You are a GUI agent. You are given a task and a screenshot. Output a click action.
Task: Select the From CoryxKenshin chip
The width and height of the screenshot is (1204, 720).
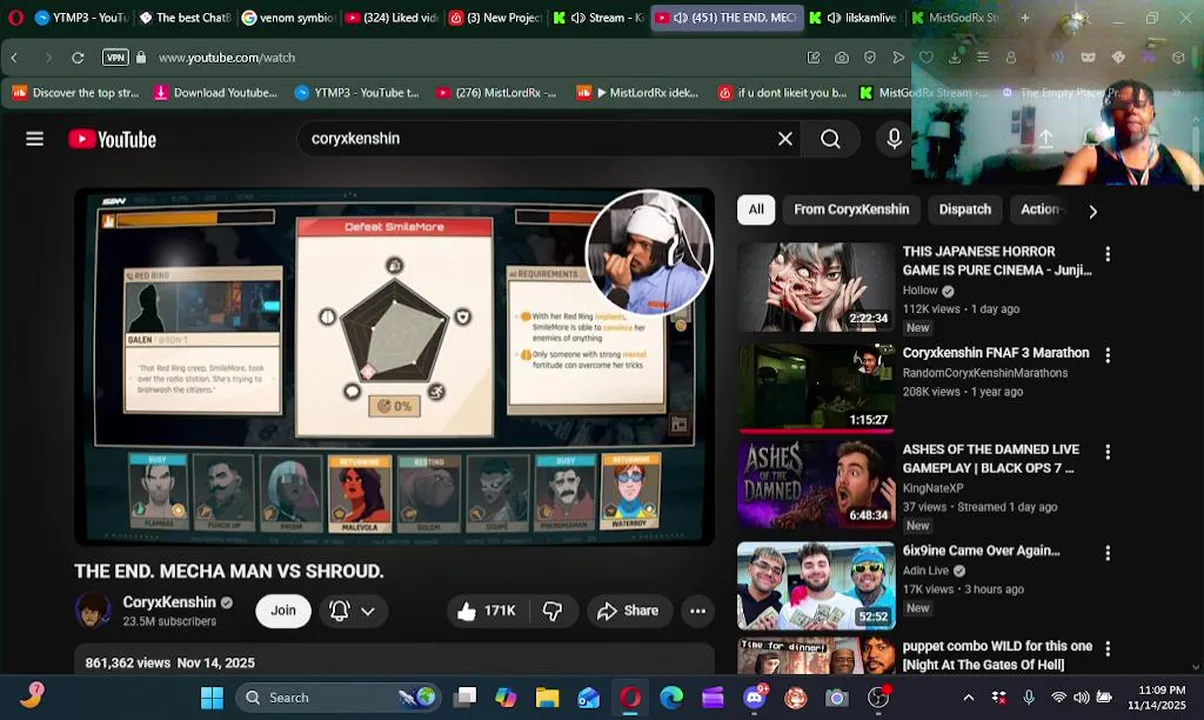coord(851,209)
